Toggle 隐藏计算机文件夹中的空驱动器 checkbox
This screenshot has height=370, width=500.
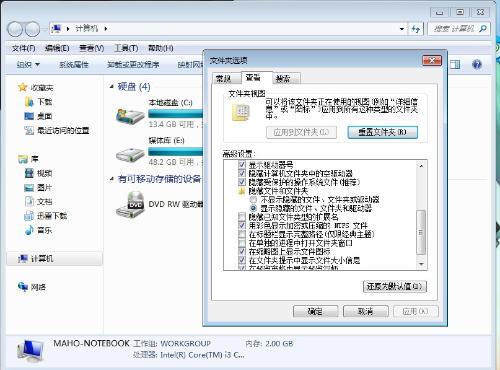(x=242, y=173)
